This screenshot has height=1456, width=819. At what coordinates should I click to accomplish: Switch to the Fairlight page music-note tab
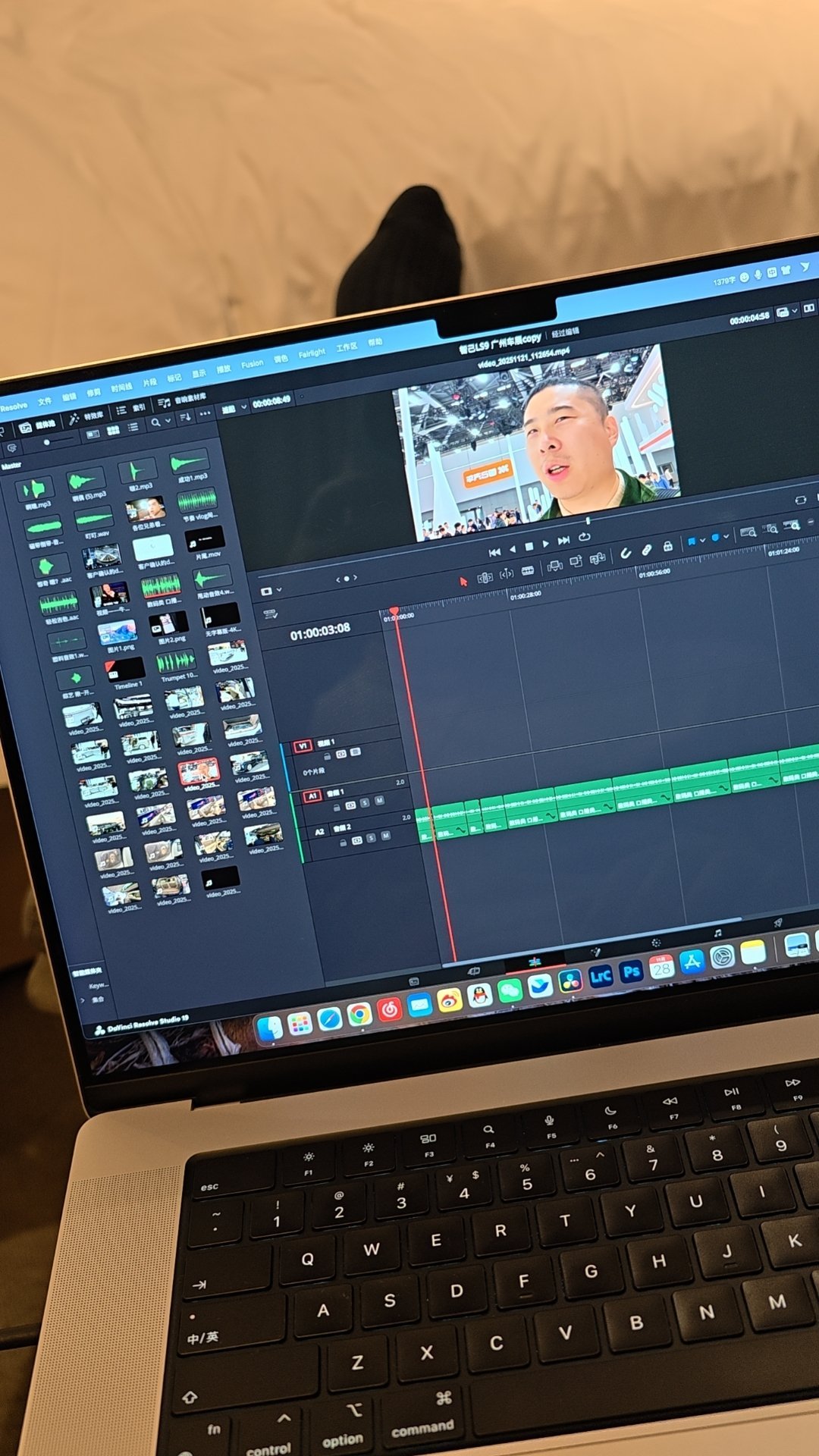point(717,933)
